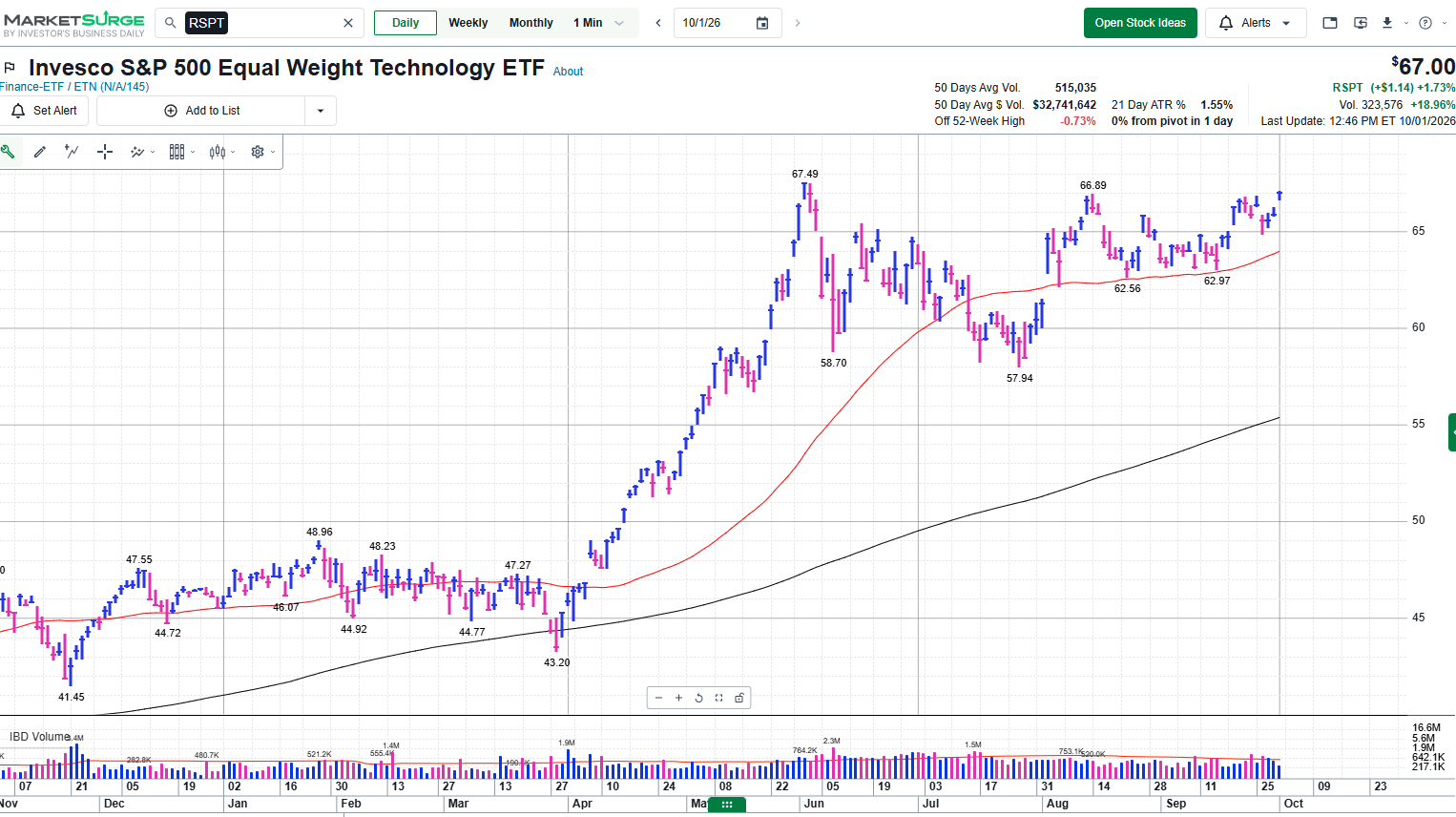The height and width of the screenshot is (817, 1456).
Task: Flag the Invesco ETF symbol
Action: (x=10, y=68)
